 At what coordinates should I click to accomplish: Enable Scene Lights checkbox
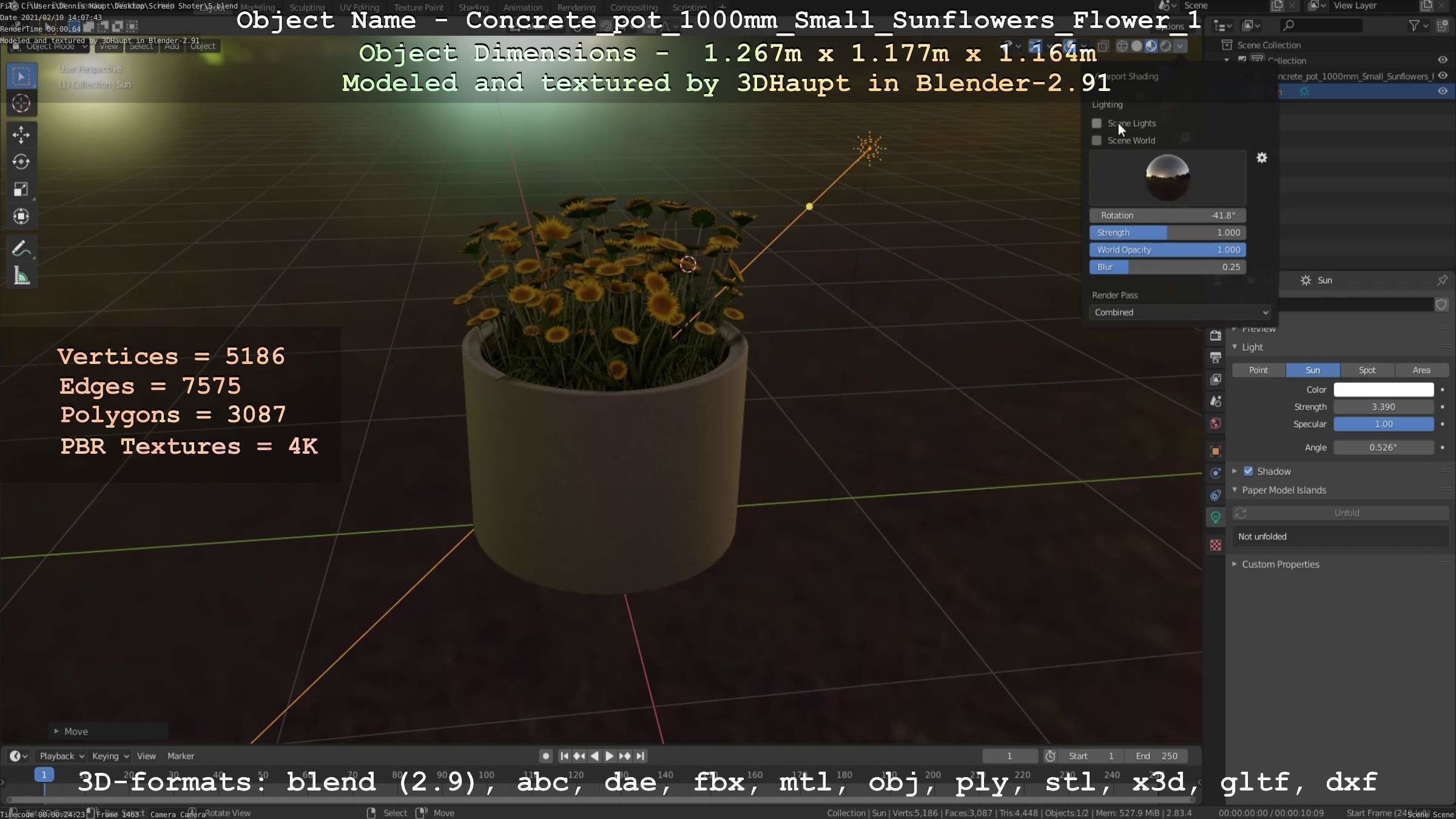[1096, 123]
